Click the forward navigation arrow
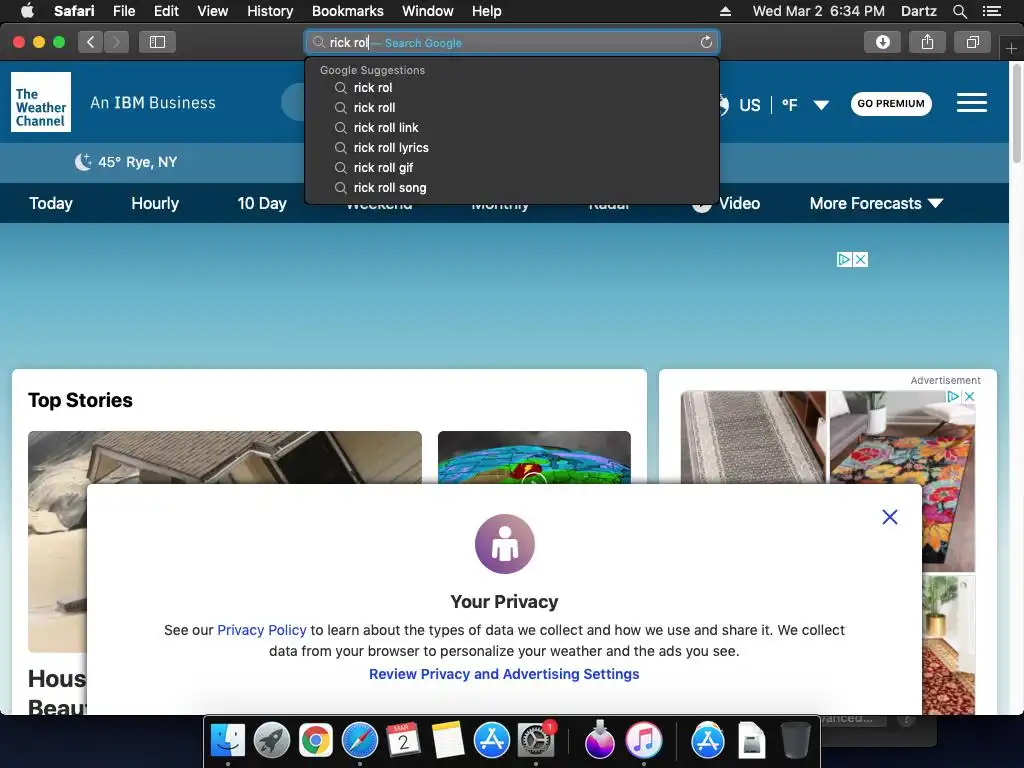The image size is (1024, 768). [x=116, y=42]
